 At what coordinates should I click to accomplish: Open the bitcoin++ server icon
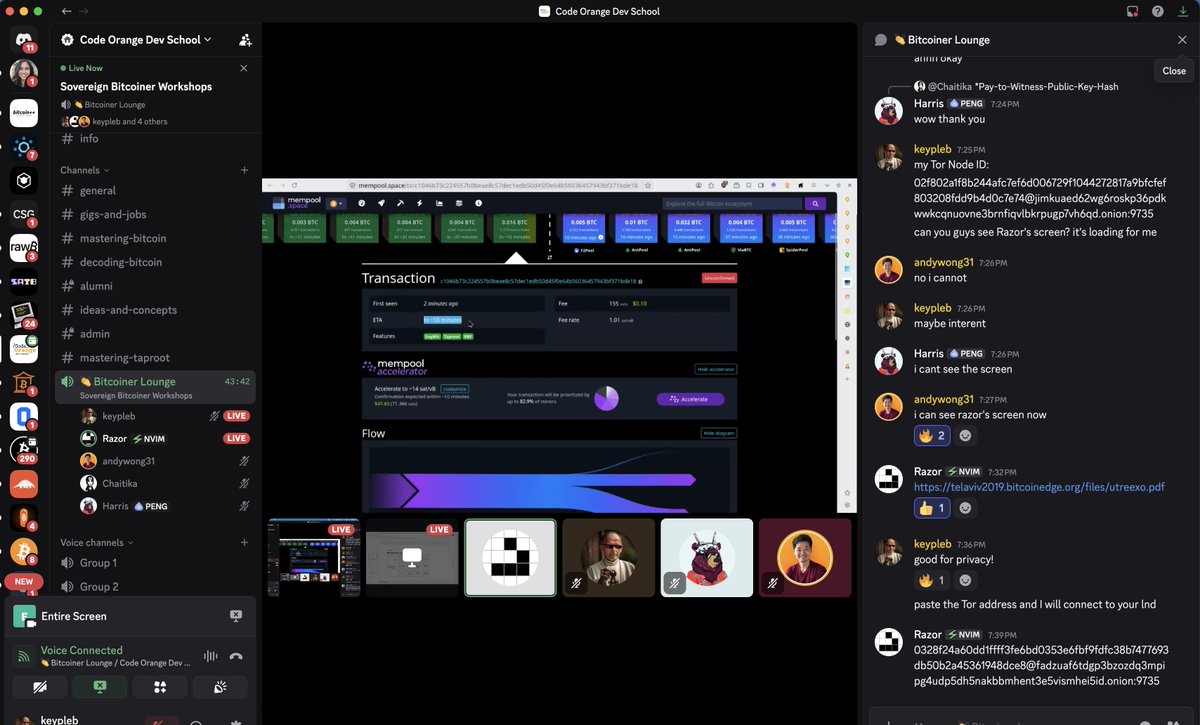[24, 113]
